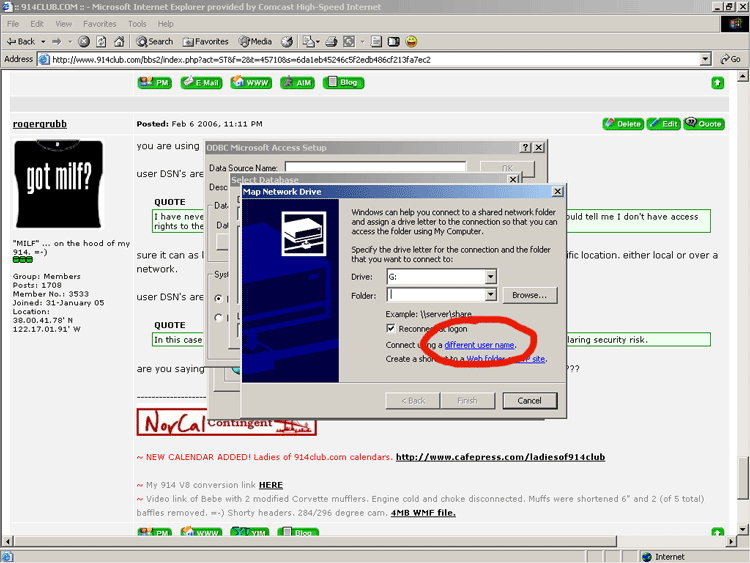Click inside the Folder text field

click(436, 295)
